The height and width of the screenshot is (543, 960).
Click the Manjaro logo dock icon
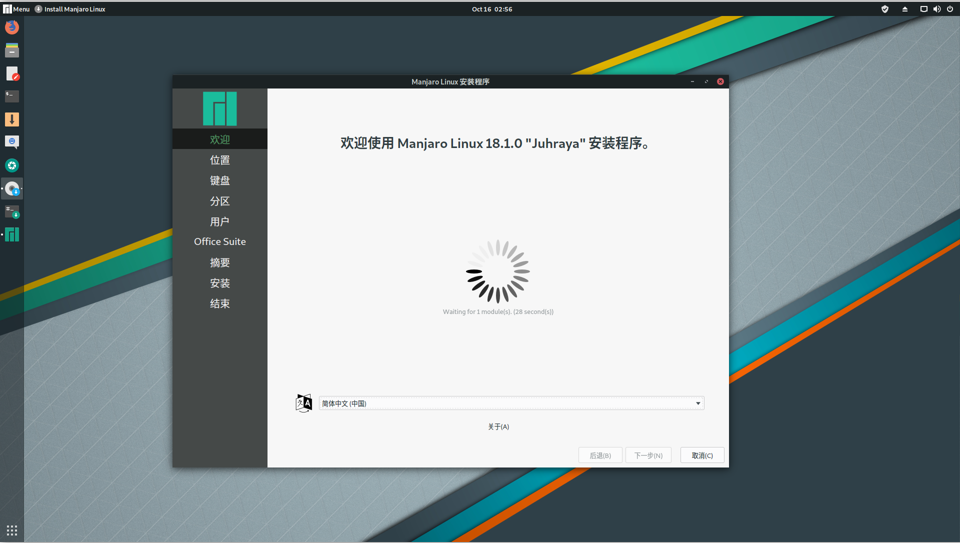tap(12, 234)
